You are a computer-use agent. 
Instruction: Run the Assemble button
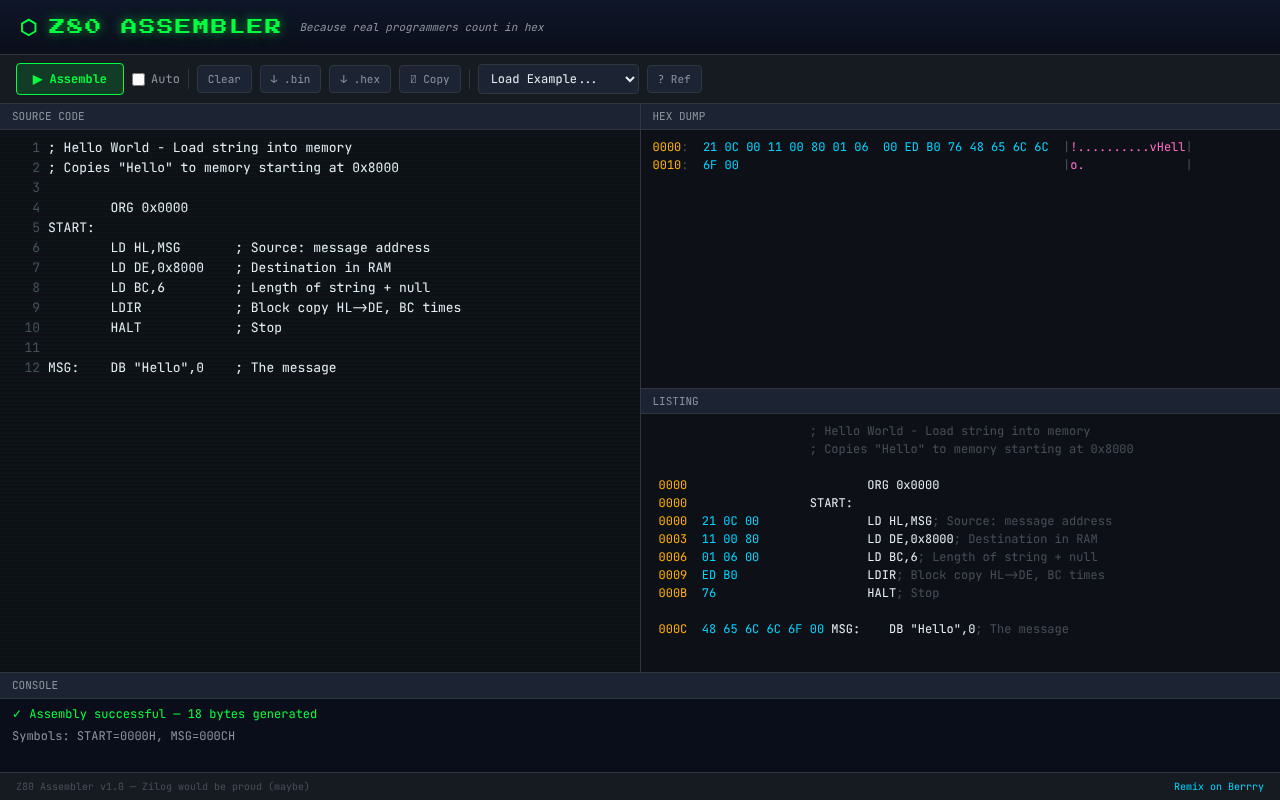coord(70,79)
